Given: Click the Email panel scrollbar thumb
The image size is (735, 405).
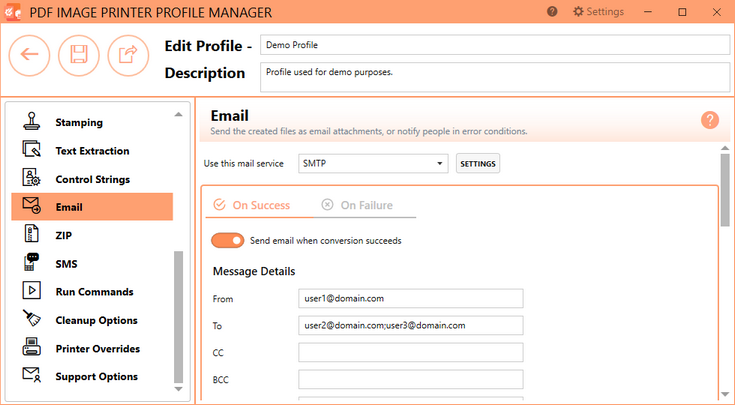Looking at the screenshot, I should tap(725, 190).
